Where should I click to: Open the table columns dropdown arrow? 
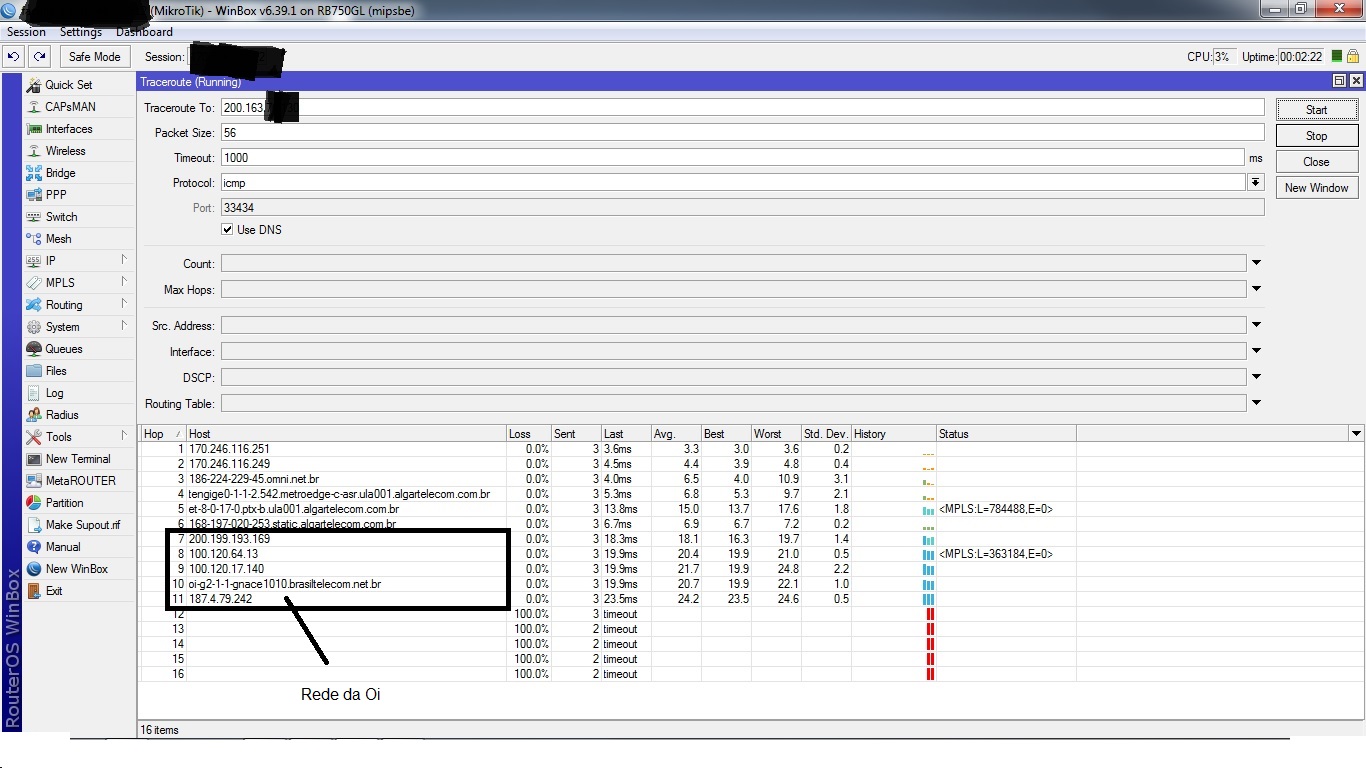coord(1356,434)
